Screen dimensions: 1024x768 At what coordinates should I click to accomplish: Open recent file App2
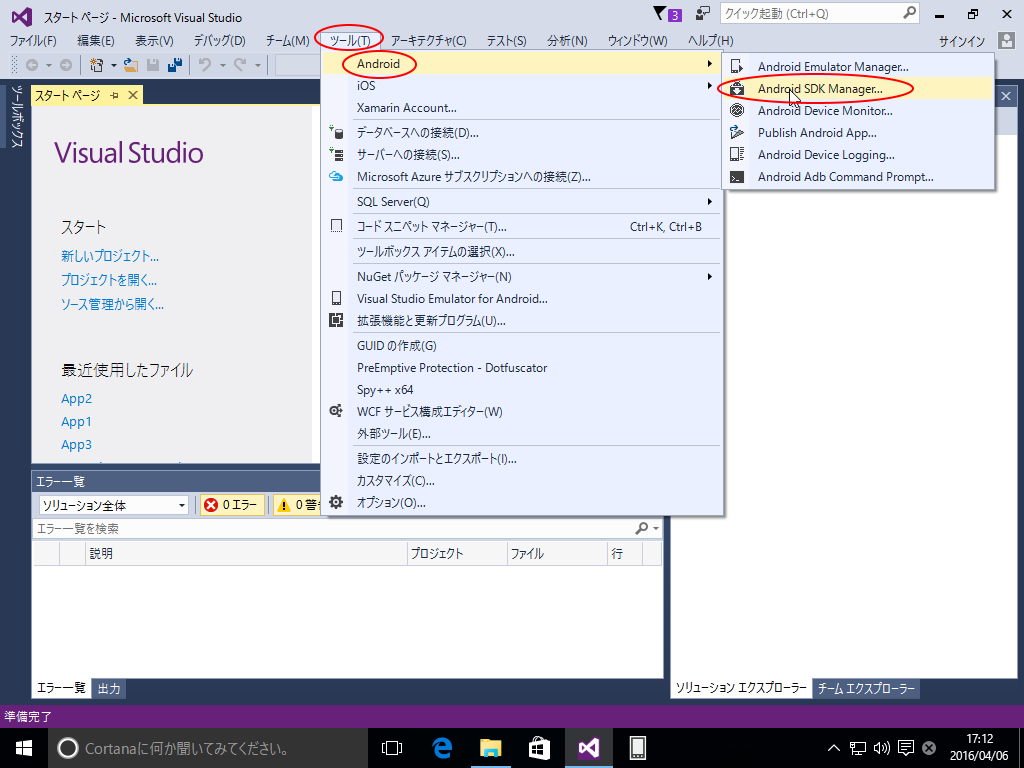click(x=76, y=398)
